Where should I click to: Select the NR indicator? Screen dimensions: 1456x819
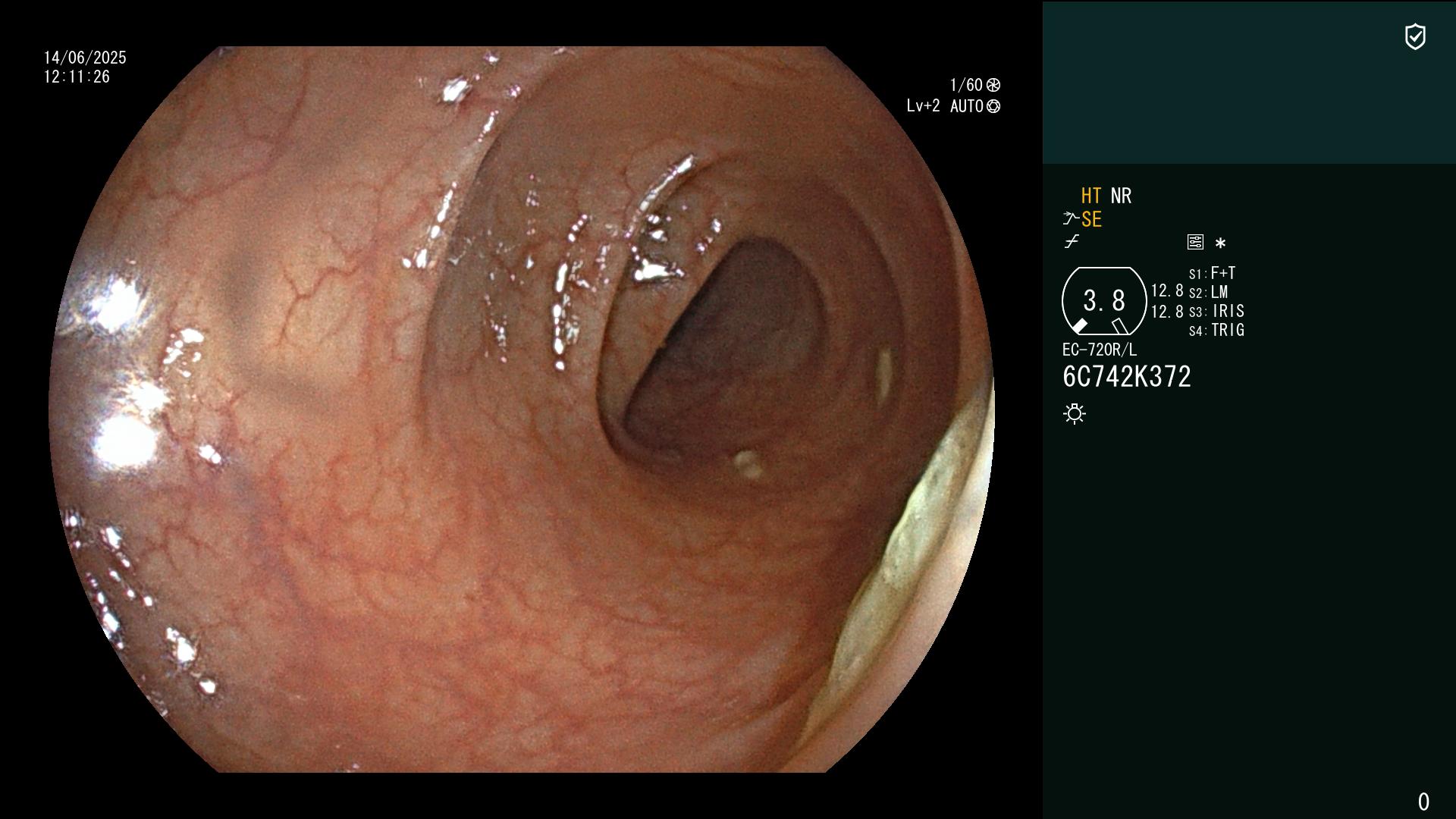pyautogui.click(x=1121, y=196)
